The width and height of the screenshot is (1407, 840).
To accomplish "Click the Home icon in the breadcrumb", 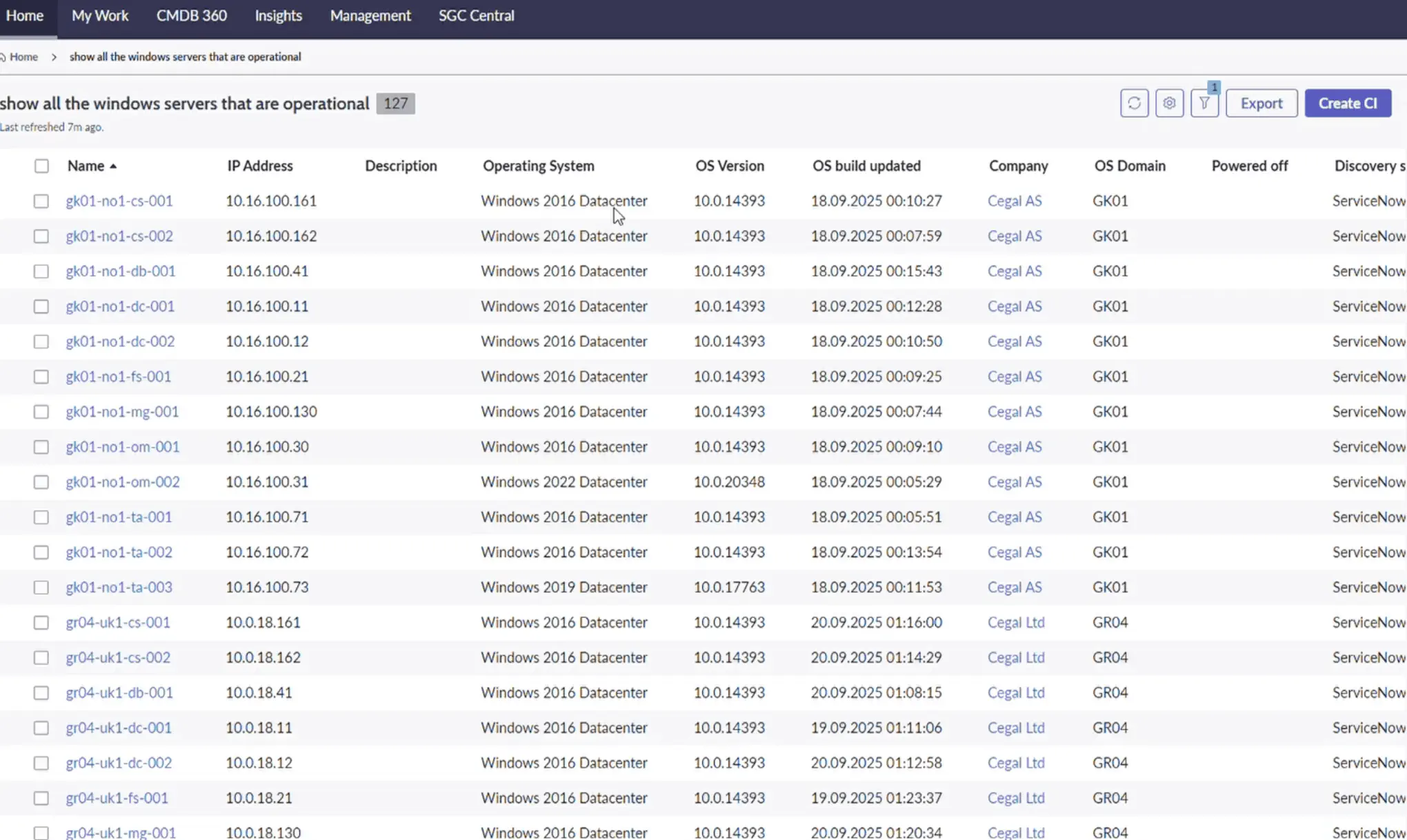I will tap(3, 57).
